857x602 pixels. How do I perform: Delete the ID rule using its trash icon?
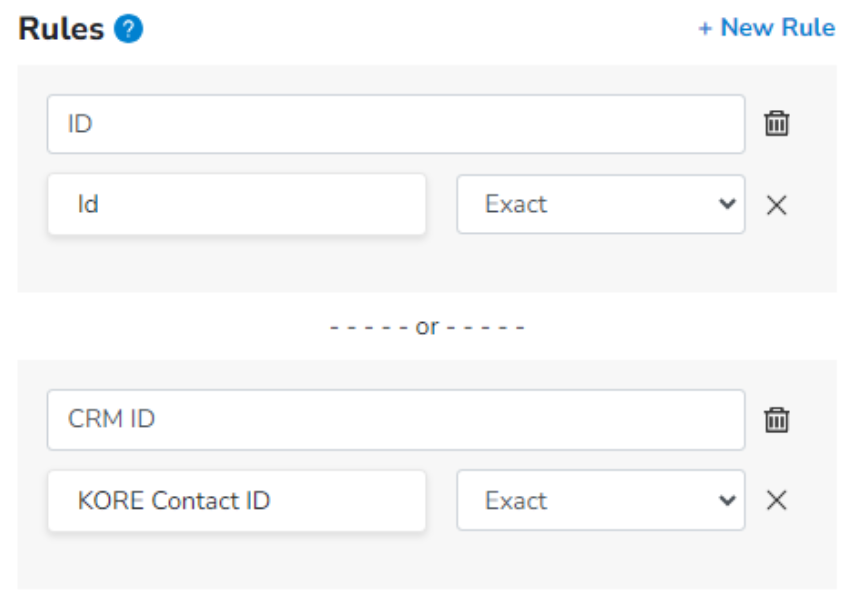tap(777, 123)
